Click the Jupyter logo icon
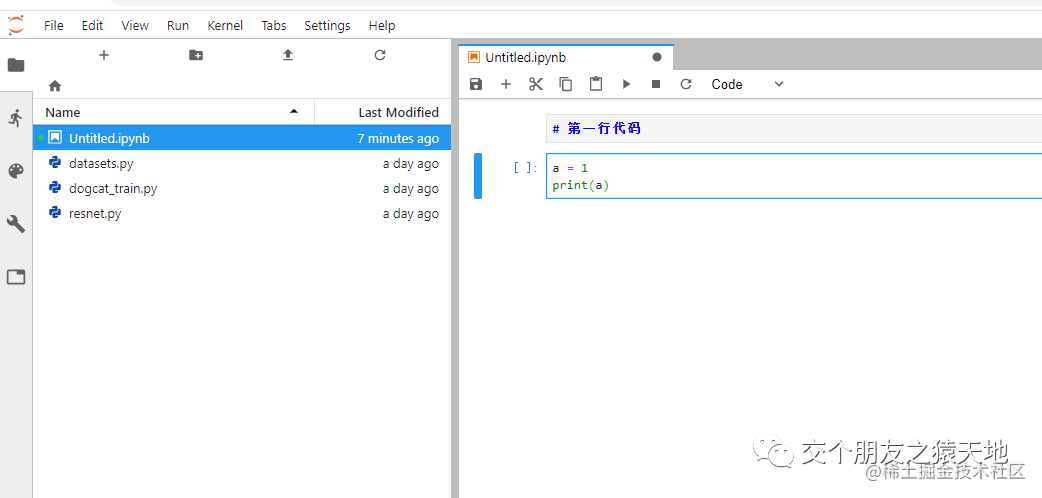 click(x=15, y=25)
